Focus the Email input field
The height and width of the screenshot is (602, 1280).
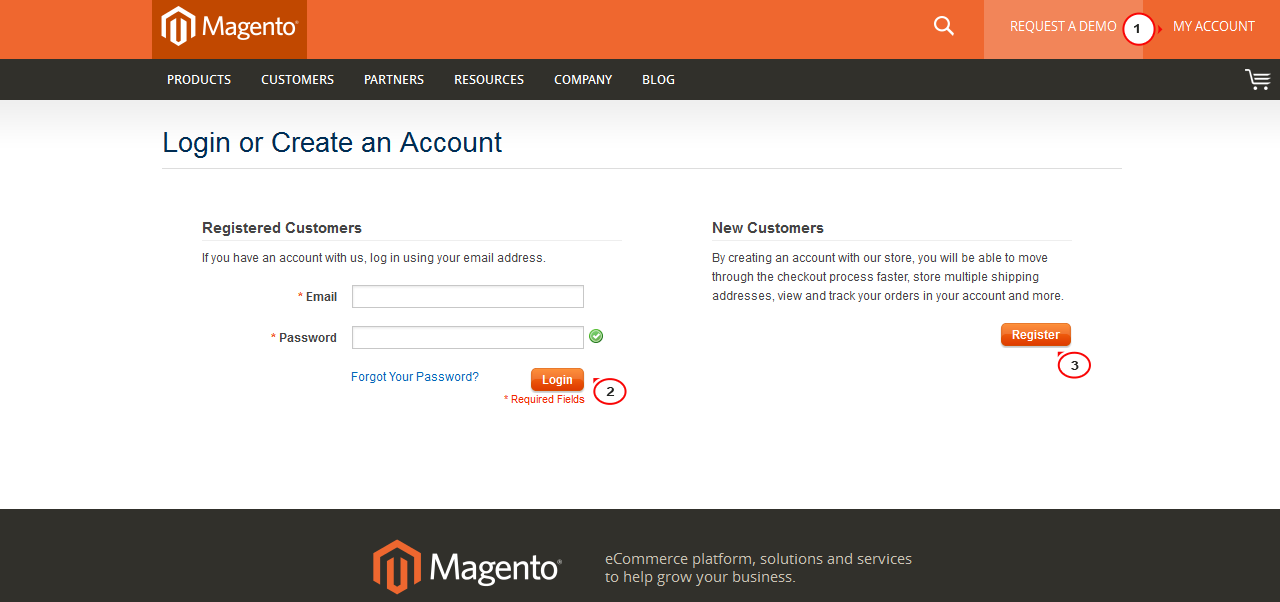(x=468, y=296)
